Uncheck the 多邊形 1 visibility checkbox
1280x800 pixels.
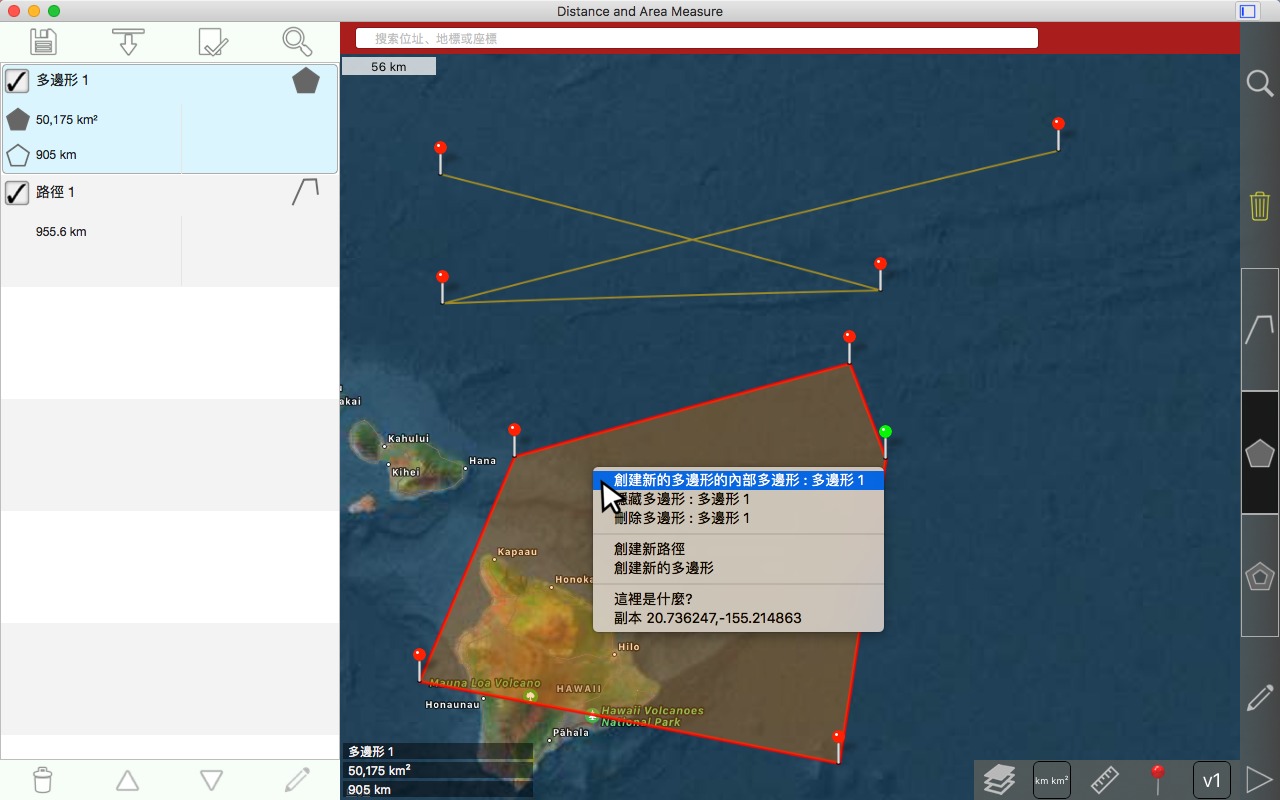coord(17,81)
